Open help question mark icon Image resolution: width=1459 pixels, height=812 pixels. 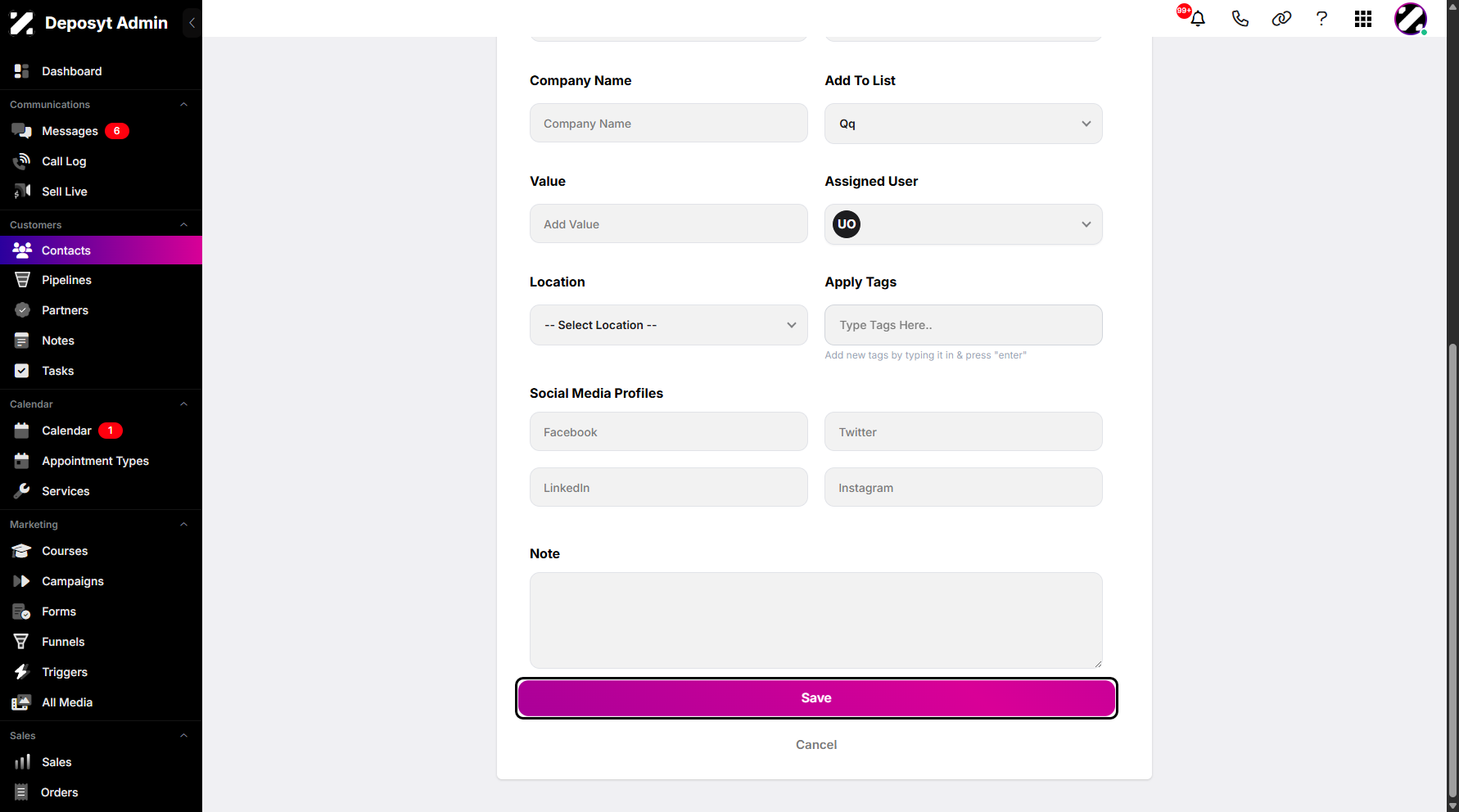[x=1321, y=18]
